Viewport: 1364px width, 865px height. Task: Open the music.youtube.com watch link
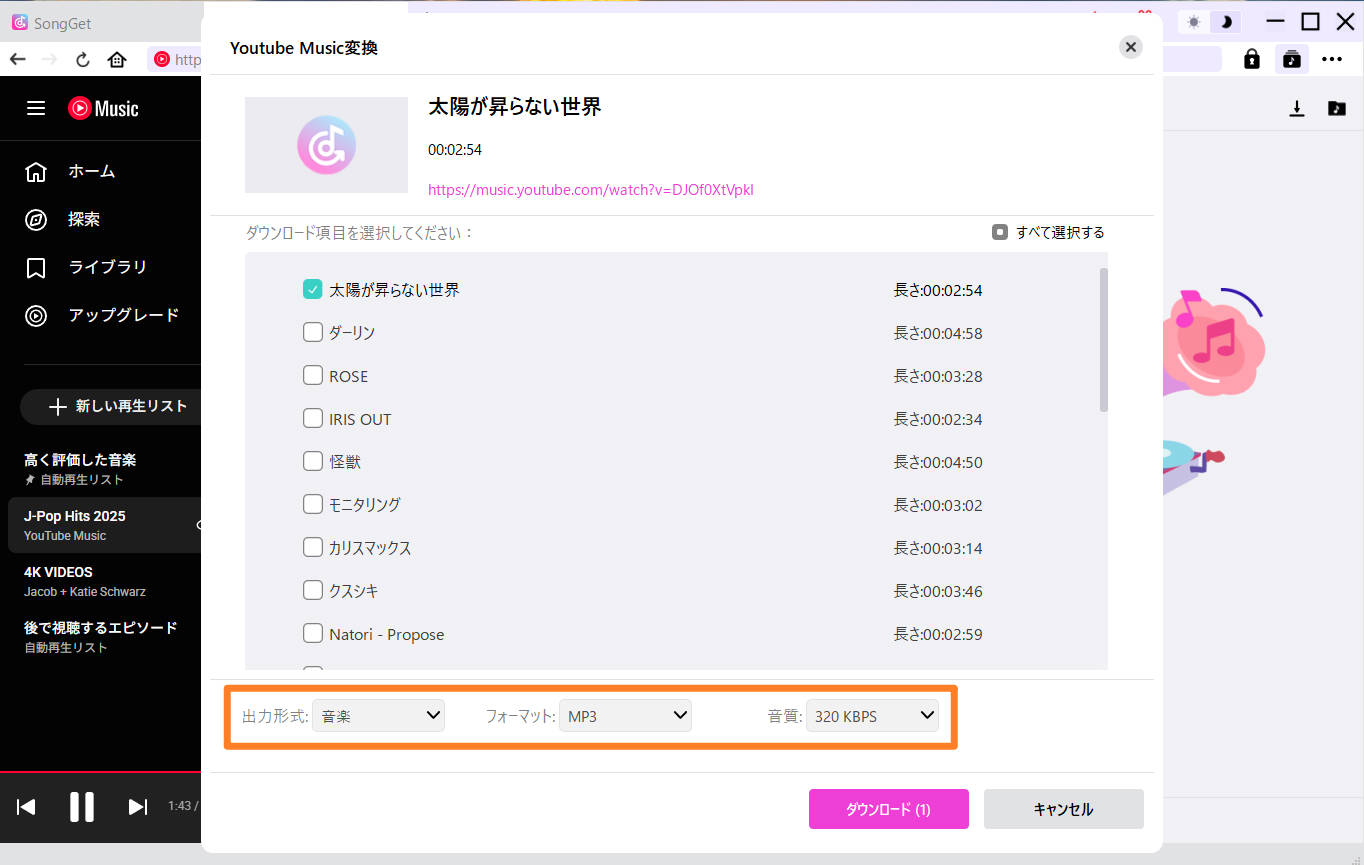[x=590, y=189]
